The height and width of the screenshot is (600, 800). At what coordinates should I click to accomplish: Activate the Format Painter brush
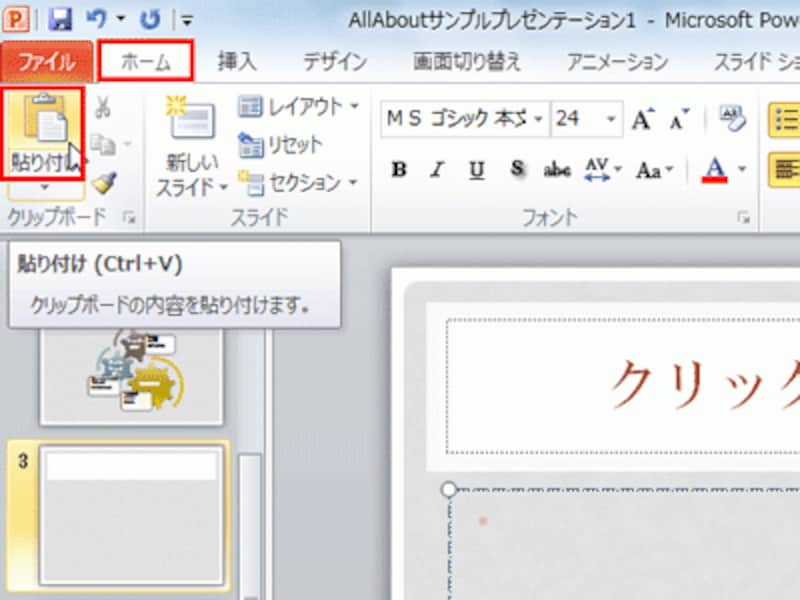tap(105, 182)
